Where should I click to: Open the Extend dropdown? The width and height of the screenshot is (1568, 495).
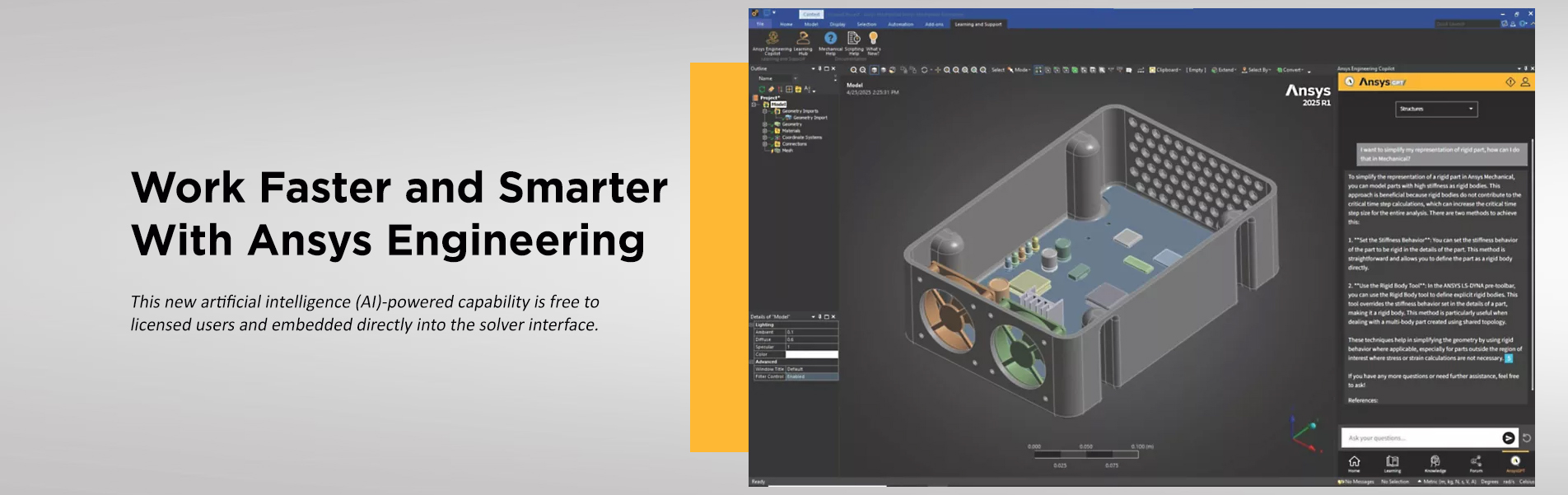[1223, 70]
